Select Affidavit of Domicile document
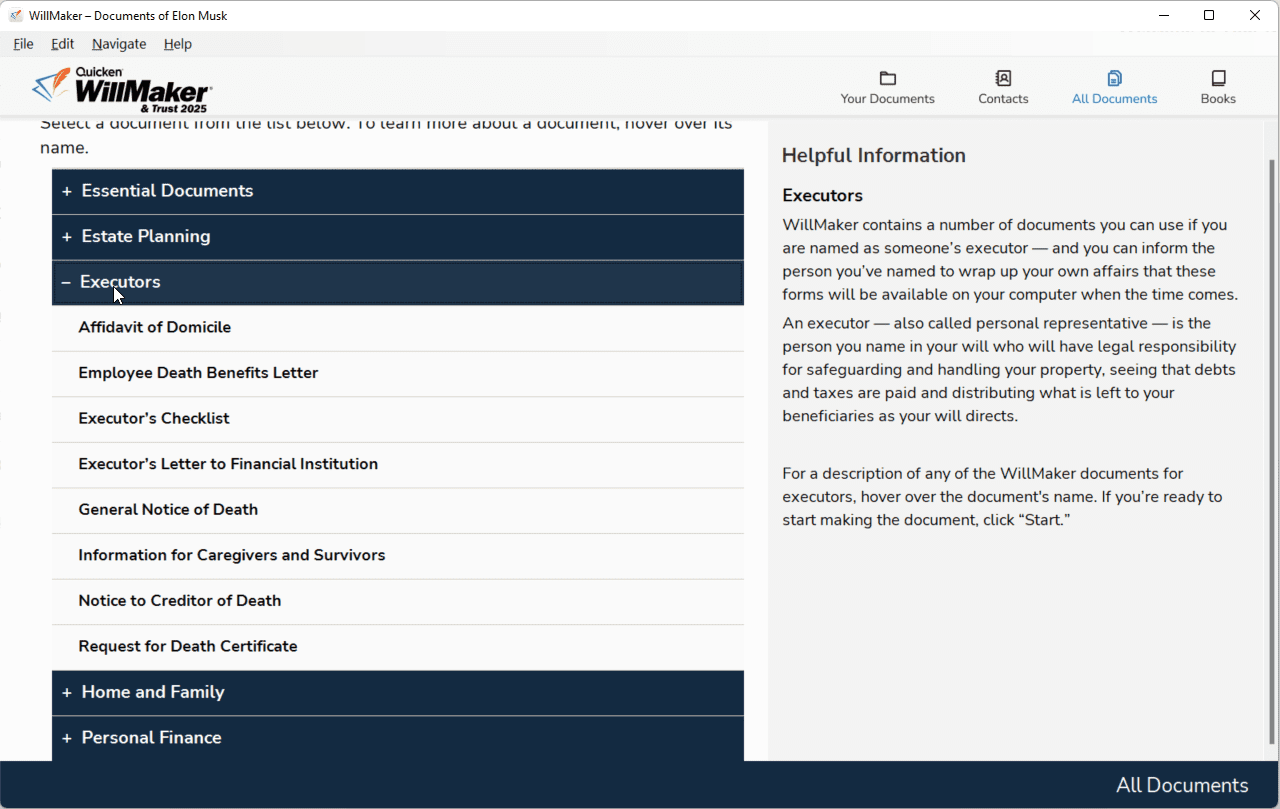Screen dimensions: 1280x809 click(x=155, y=328)
